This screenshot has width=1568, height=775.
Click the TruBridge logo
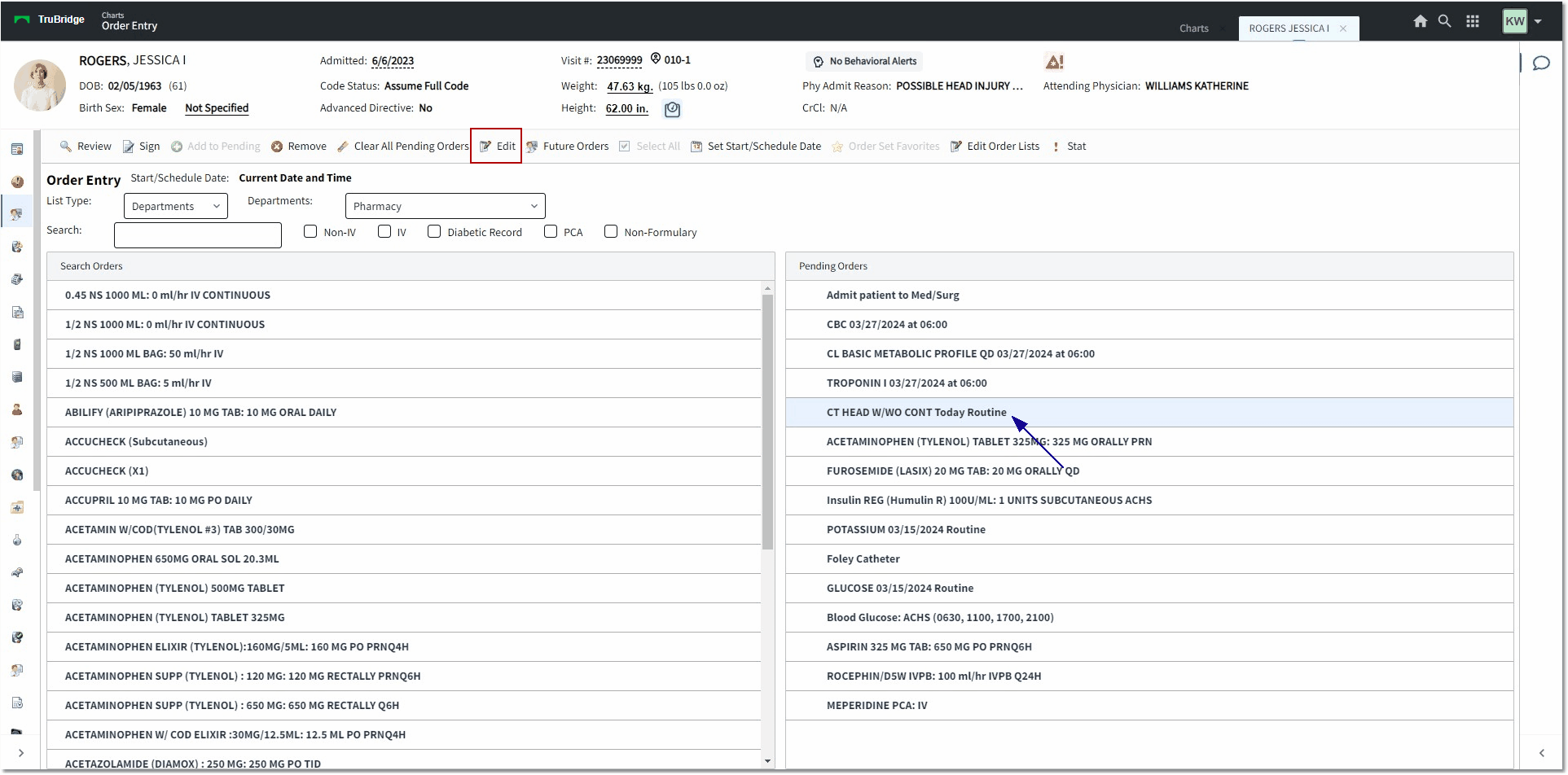pos(50,20)
